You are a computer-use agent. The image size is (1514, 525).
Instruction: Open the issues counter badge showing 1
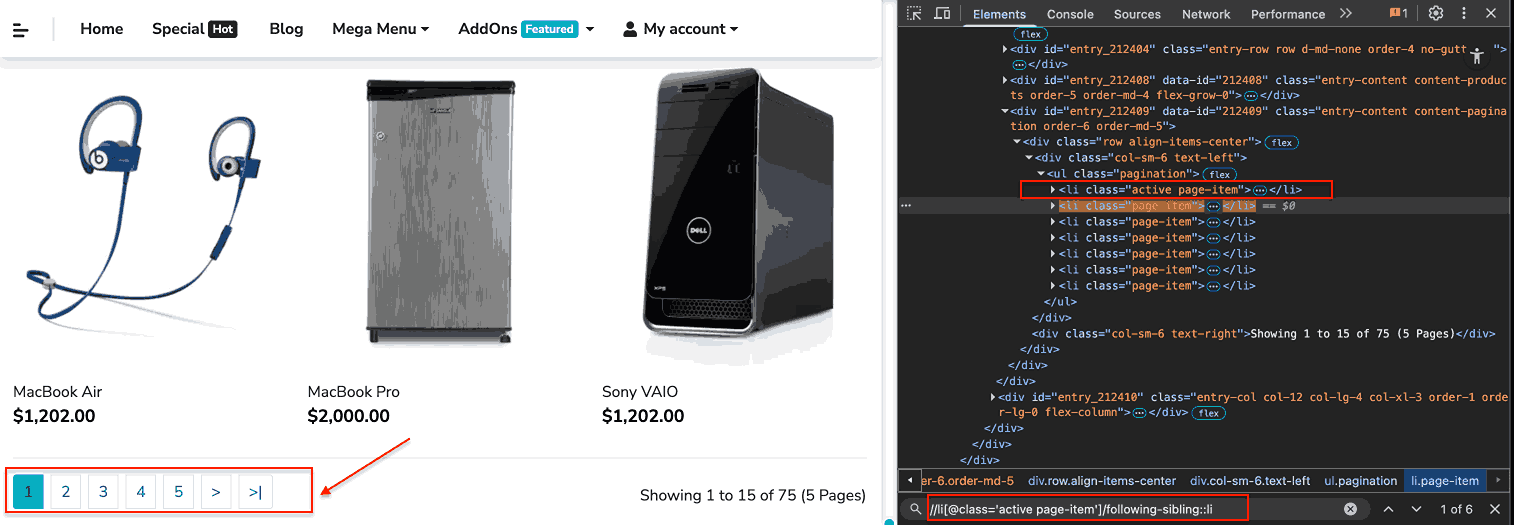tap(1398, 13)
